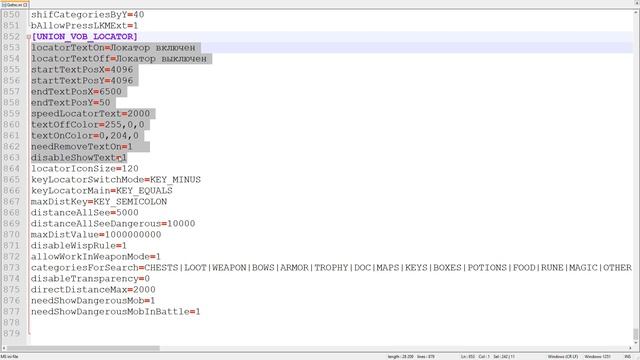Click the maxDistKey=KEY_SEMICOLON line

pyautogui.click(x=99, y=202)
